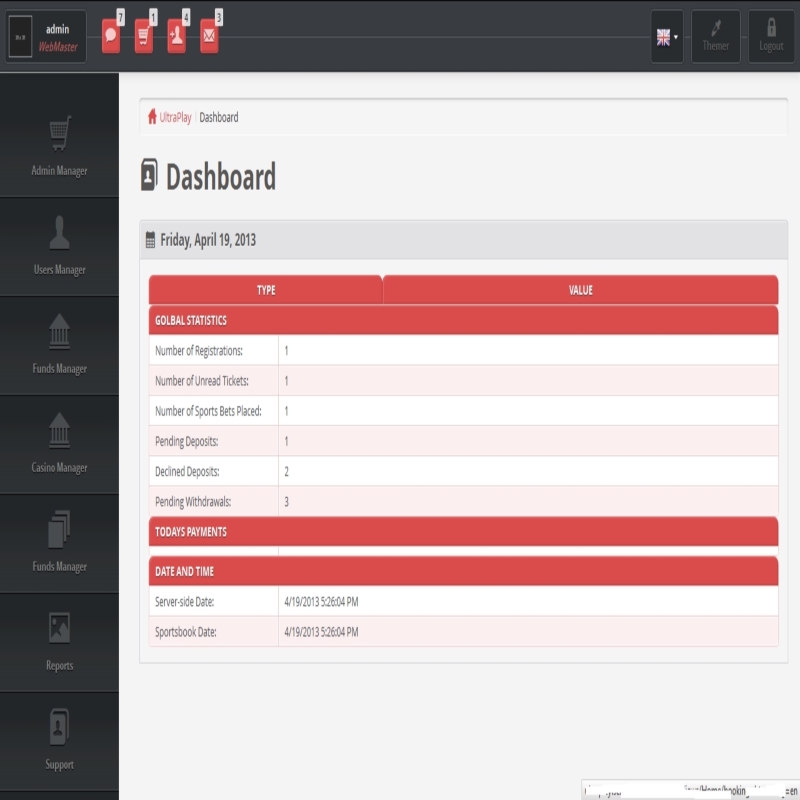
Task: Click the Dashboard breadcrumb text
Action: [218, 117]
